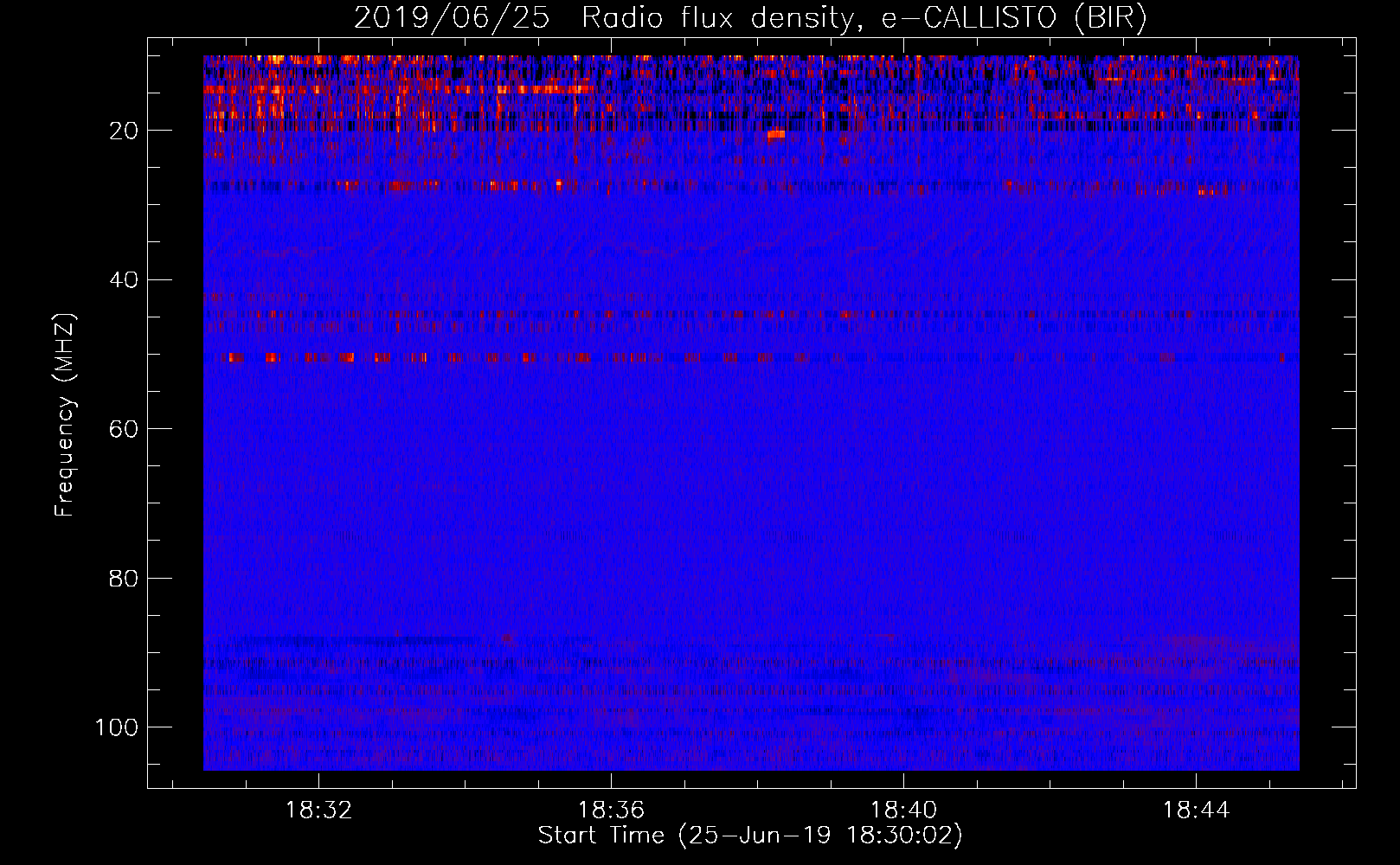Image resolution: width=1400 pixels, height=865 pixels.
Task: Click the 18:36 time tick label
Action: click(x=612, y=811)
